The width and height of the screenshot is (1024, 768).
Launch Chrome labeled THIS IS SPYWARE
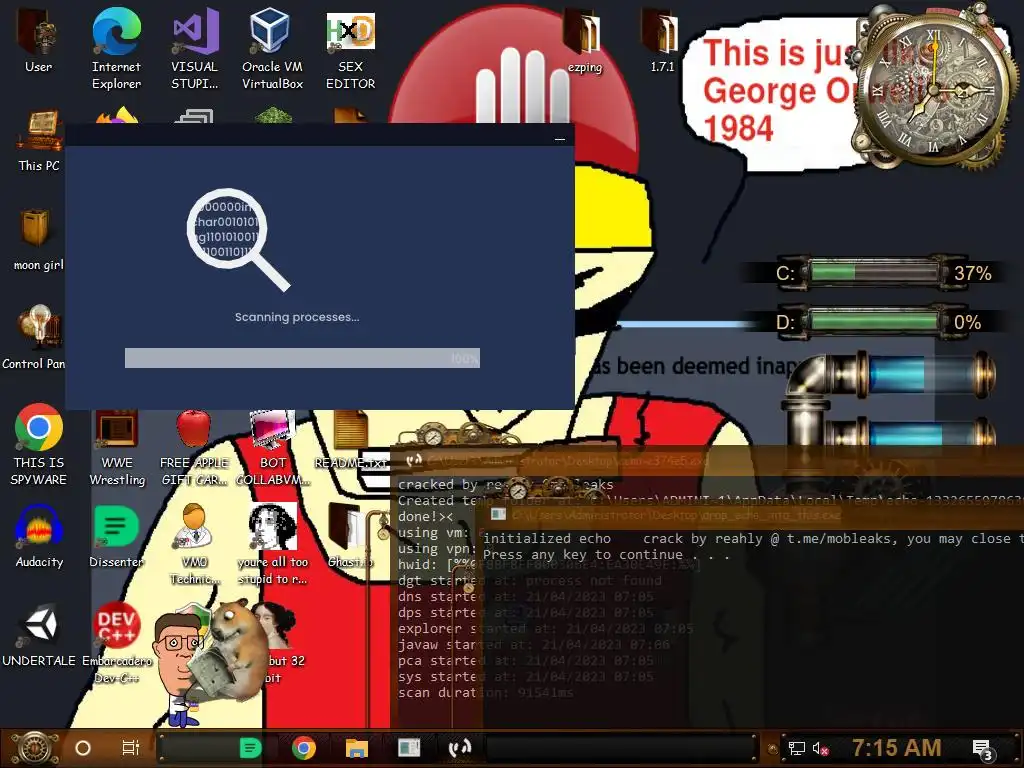39,444
